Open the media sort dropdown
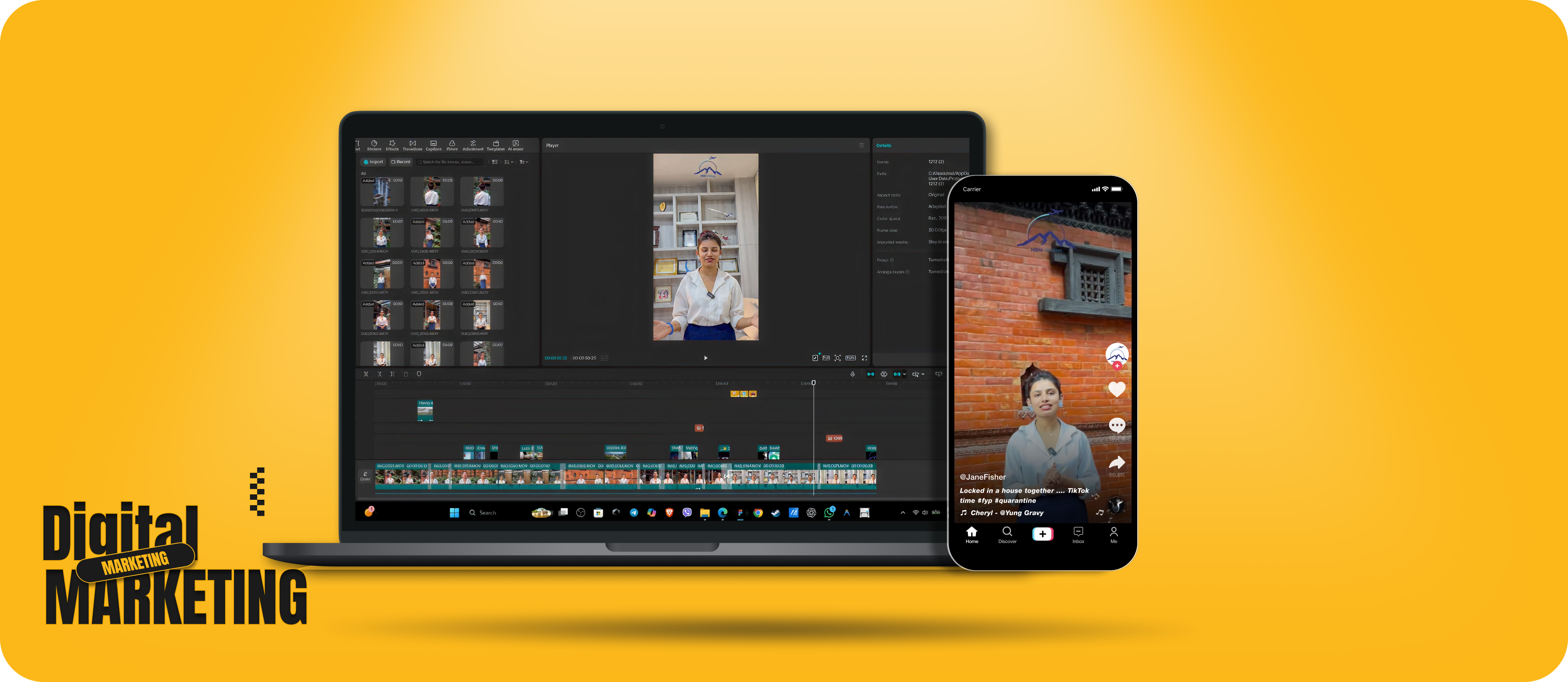Image resolution: width=1568 pixels, height=682 pixels. pyautogui.click(x=508, y=162)
